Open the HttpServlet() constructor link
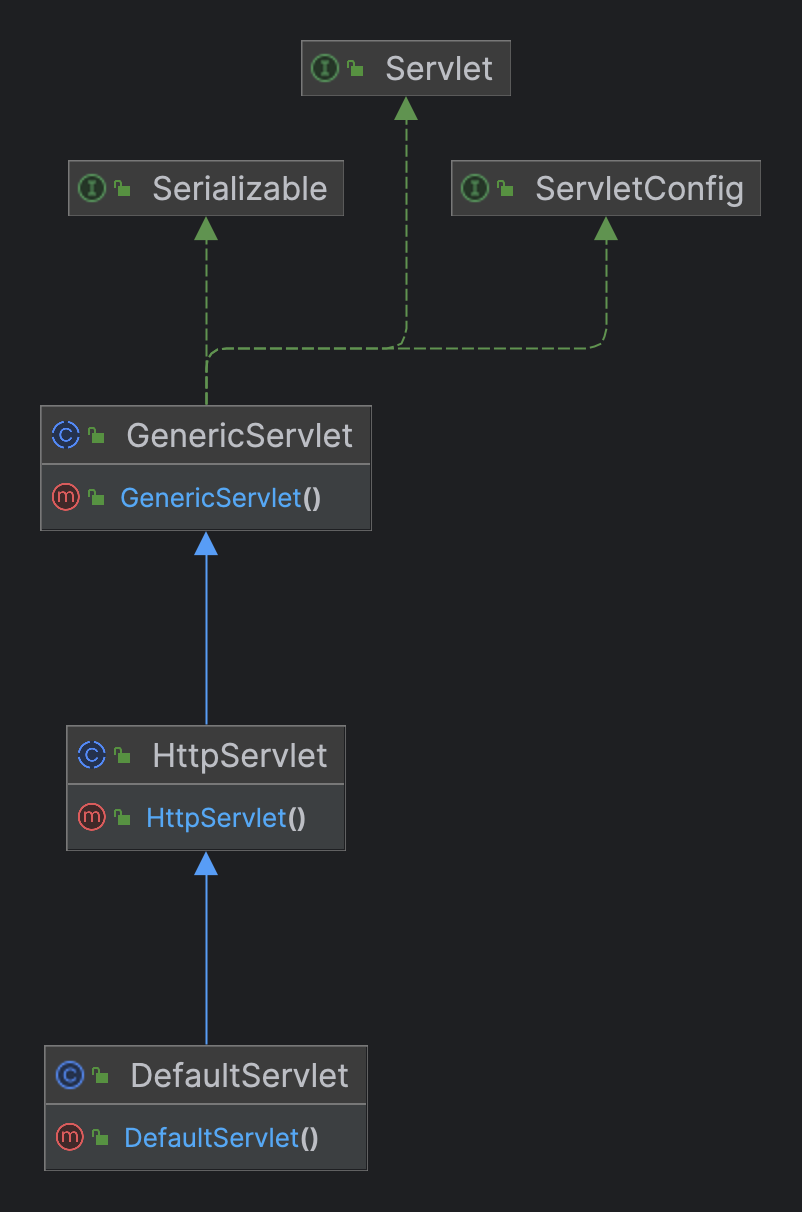 [226, 817]
